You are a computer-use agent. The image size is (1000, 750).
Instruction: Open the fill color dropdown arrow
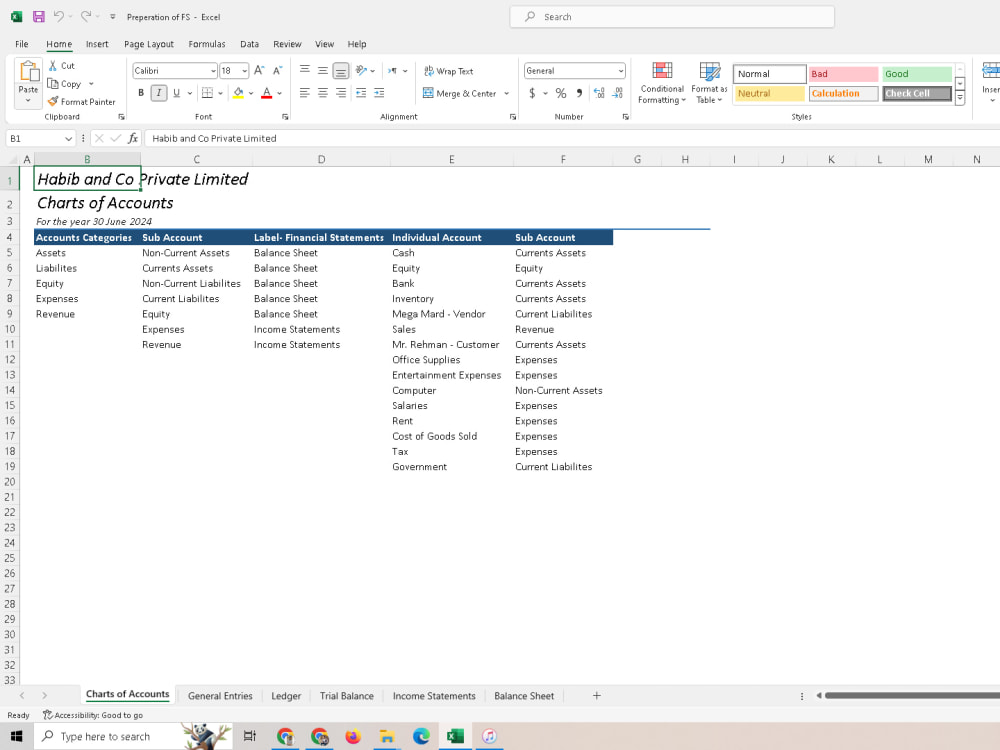point(251,93)
